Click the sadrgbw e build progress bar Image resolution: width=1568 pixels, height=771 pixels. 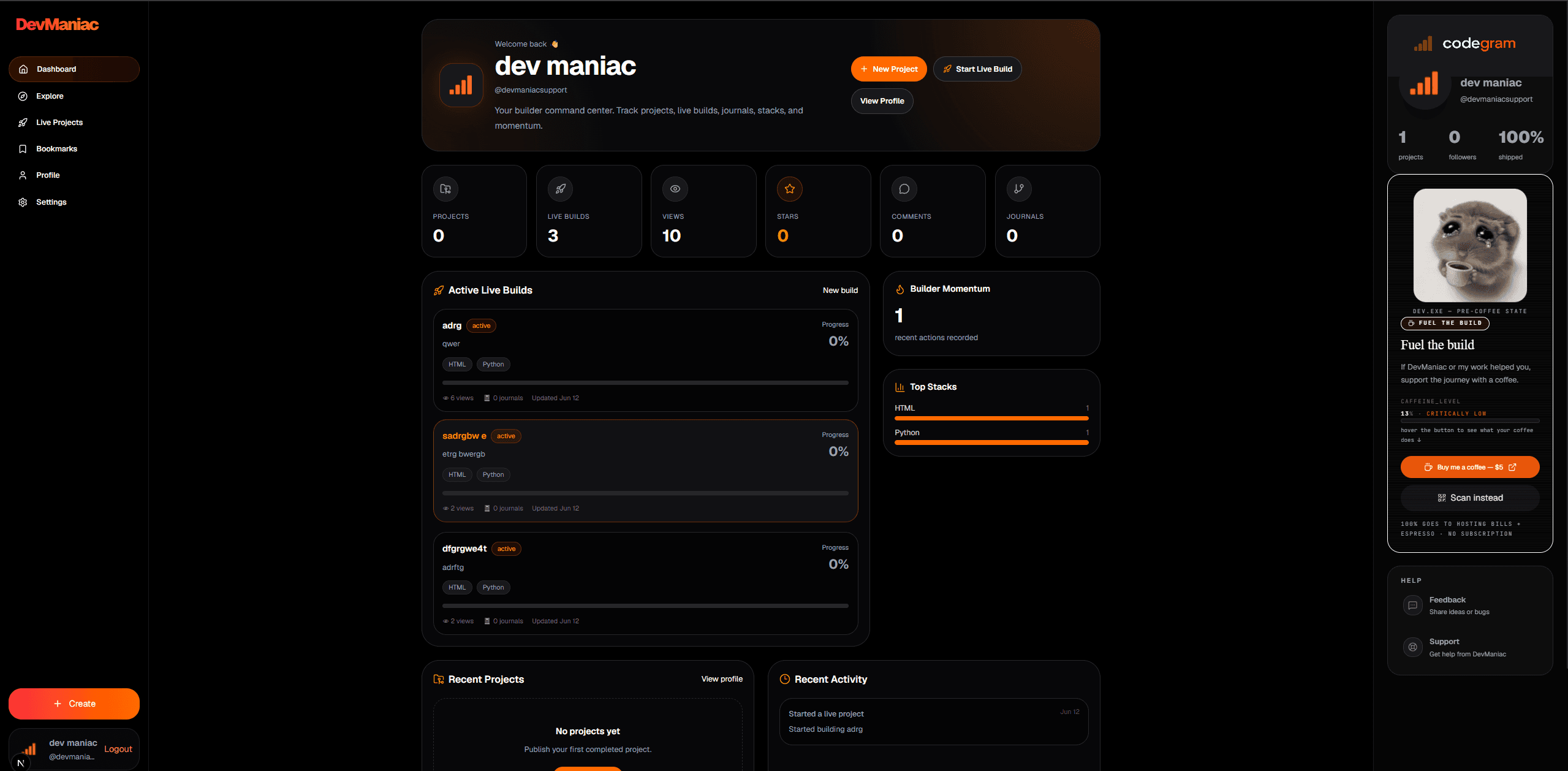[x=645, y=493]
